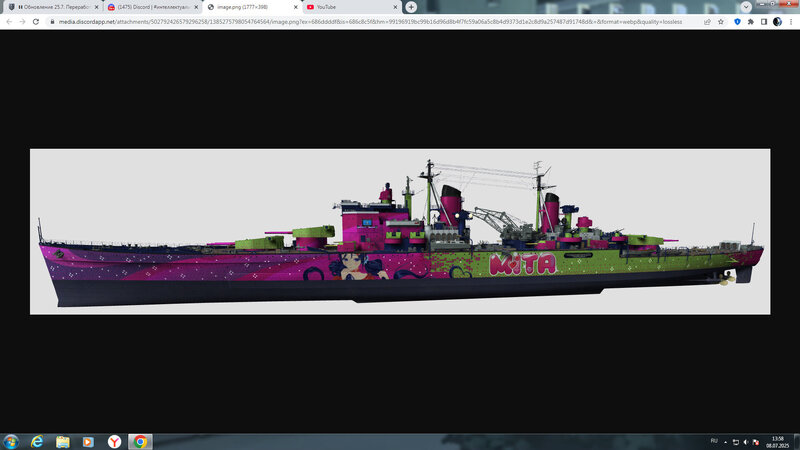Open the blue shield extension icon

click(x=737, y=22)
